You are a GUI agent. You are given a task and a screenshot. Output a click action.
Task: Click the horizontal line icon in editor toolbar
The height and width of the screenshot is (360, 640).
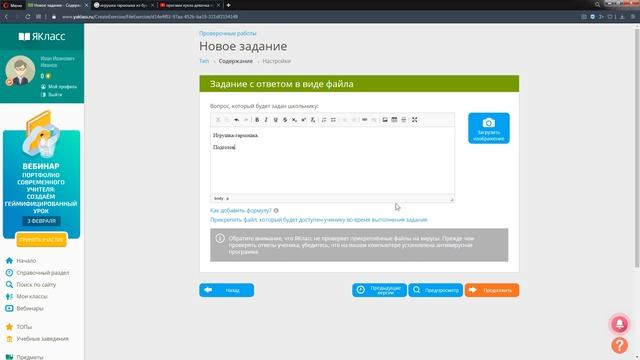(404, 120)
